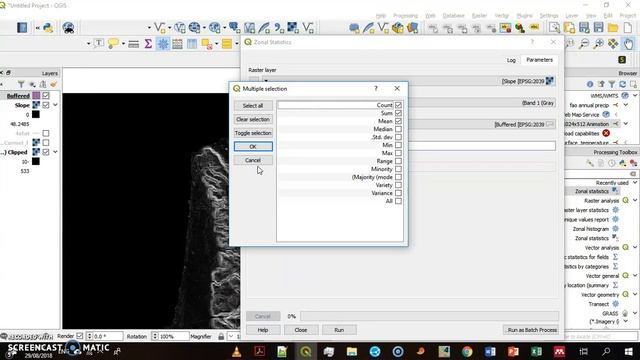Uncheck the Mean statistic checkbox

pos(398,121)
